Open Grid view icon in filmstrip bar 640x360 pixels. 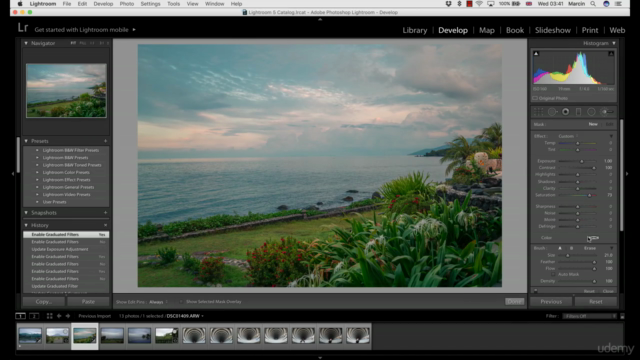49,316
